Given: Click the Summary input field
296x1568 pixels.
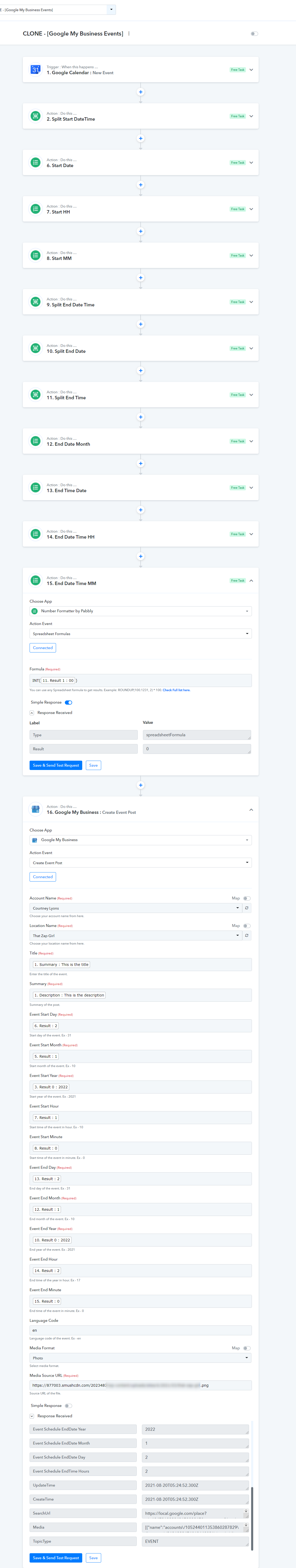Looking at the screenshot, I should [141, 995].
